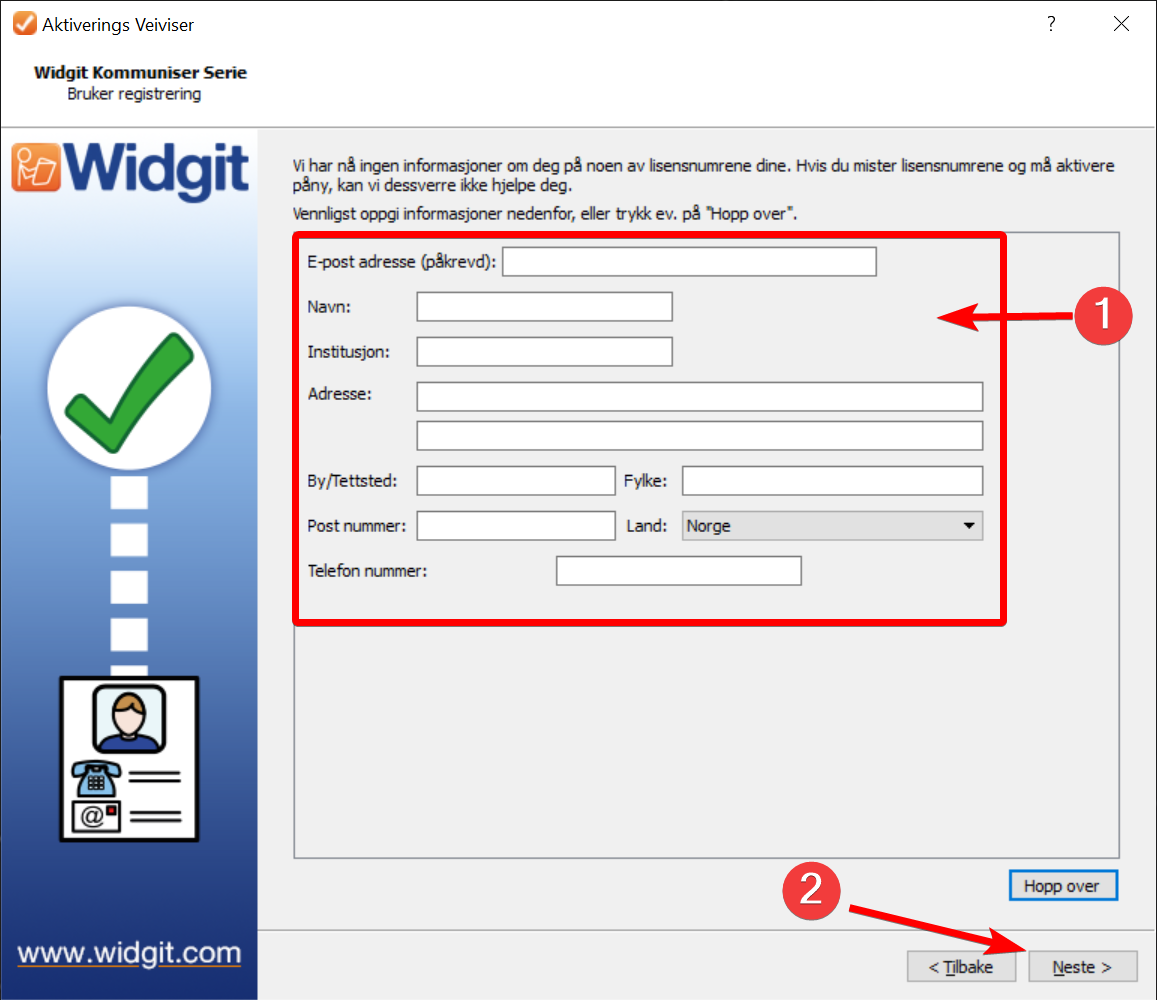The height and width of the screenshot is (1000, 1157).
Task: Click the second Adresse line field
Action: (x=700, y=435)
